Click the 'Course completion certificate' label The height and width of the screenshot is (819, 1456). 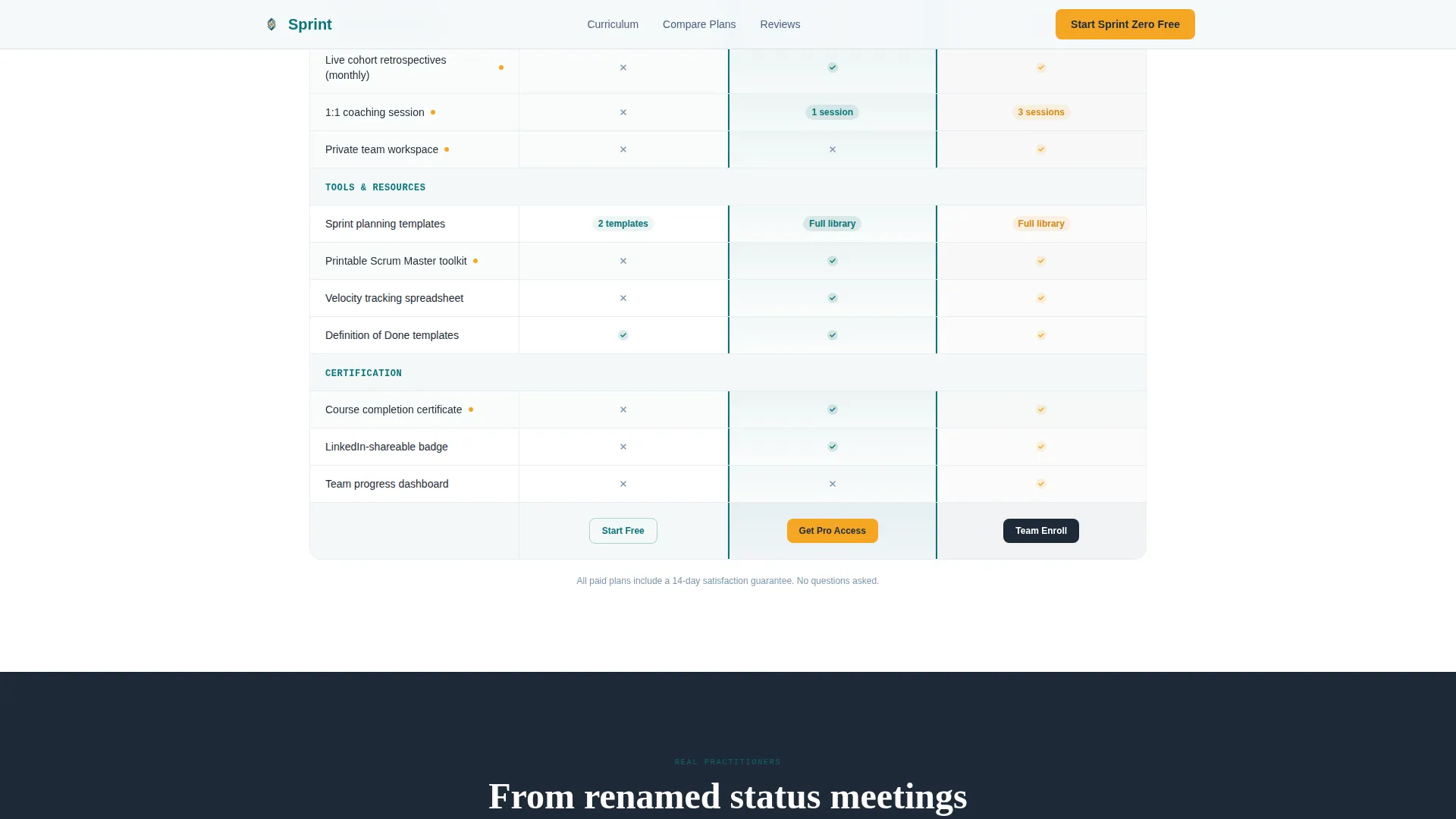[x=394, y=409]
